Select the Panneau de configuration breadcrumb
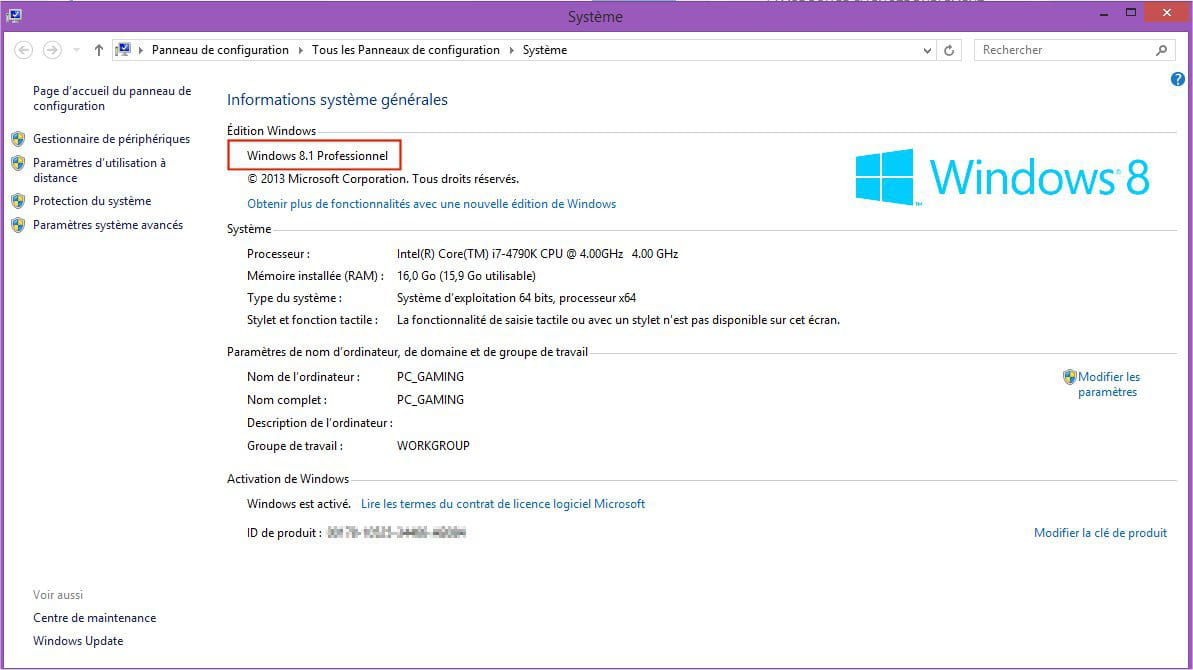 click(x=220, y=50)
